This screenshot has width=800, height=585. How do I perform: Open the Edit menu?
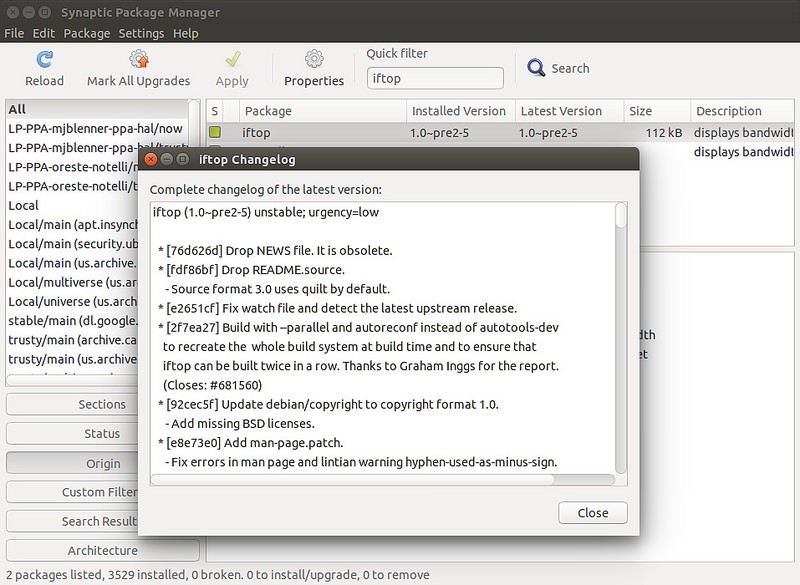(43, 33)
